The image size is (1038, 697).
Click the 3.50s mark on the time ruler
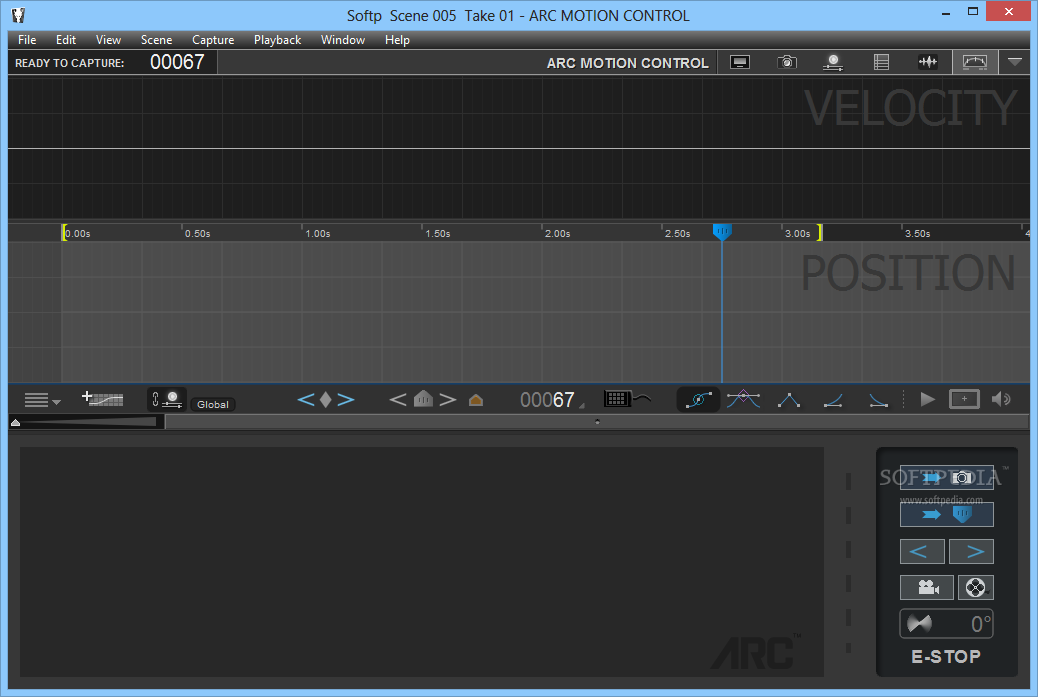(918, 234)
